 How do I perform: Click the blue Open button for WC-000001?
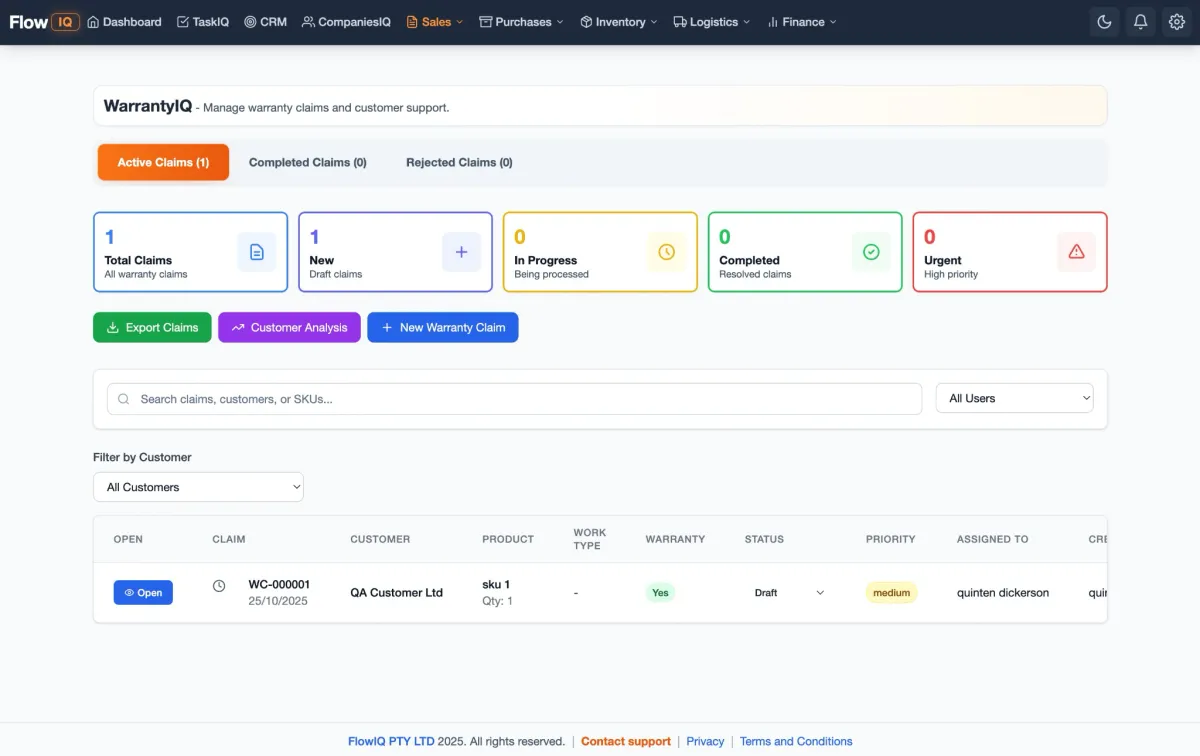point(143,593)
